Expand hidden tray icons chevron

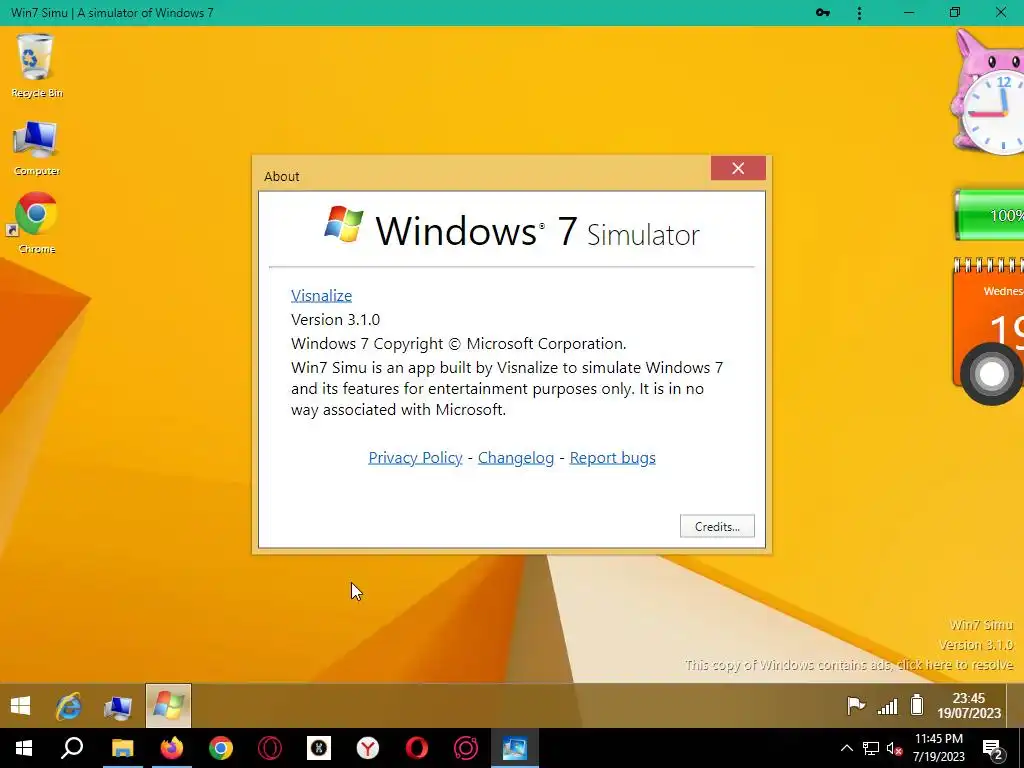(846, 748)
